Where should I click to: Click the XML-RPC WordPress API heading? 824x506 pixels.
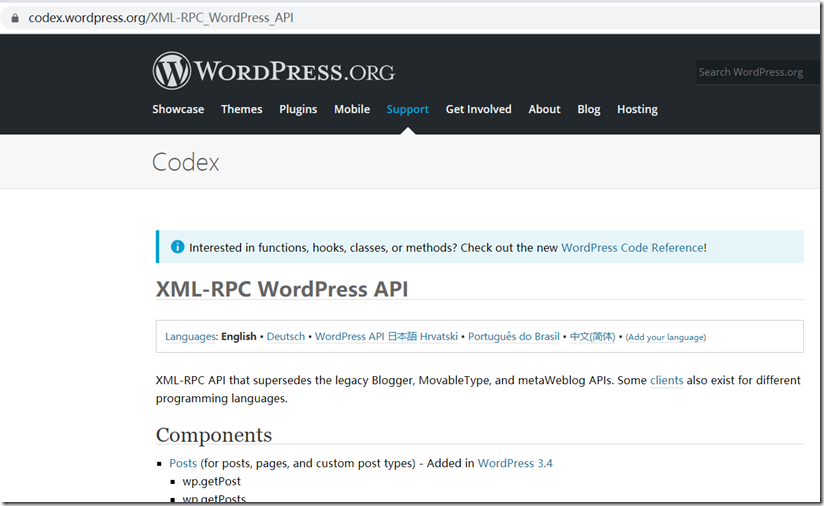tap(282, 289)
